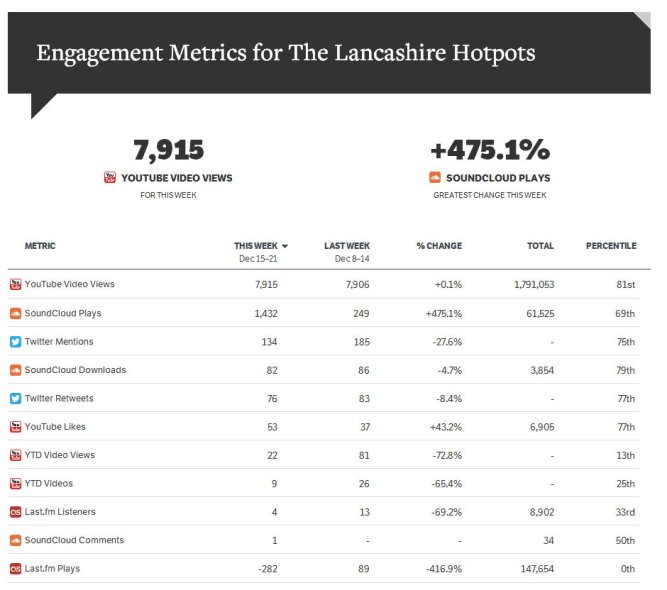Open the YTD Video Views metric
Image resolution: width=667 pixels, height=590 pixels.
59,455
